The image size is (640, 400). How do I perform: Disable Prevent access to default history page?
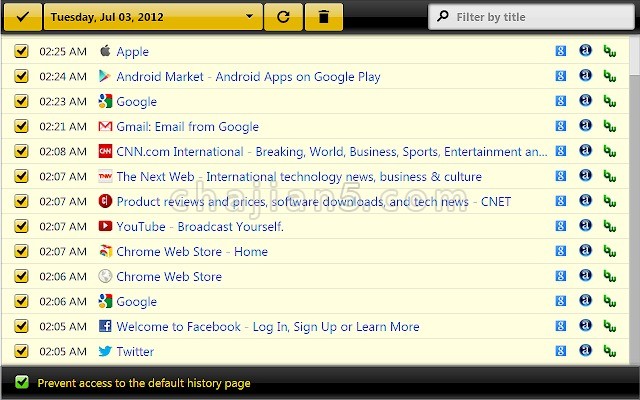tap(22, 382)
